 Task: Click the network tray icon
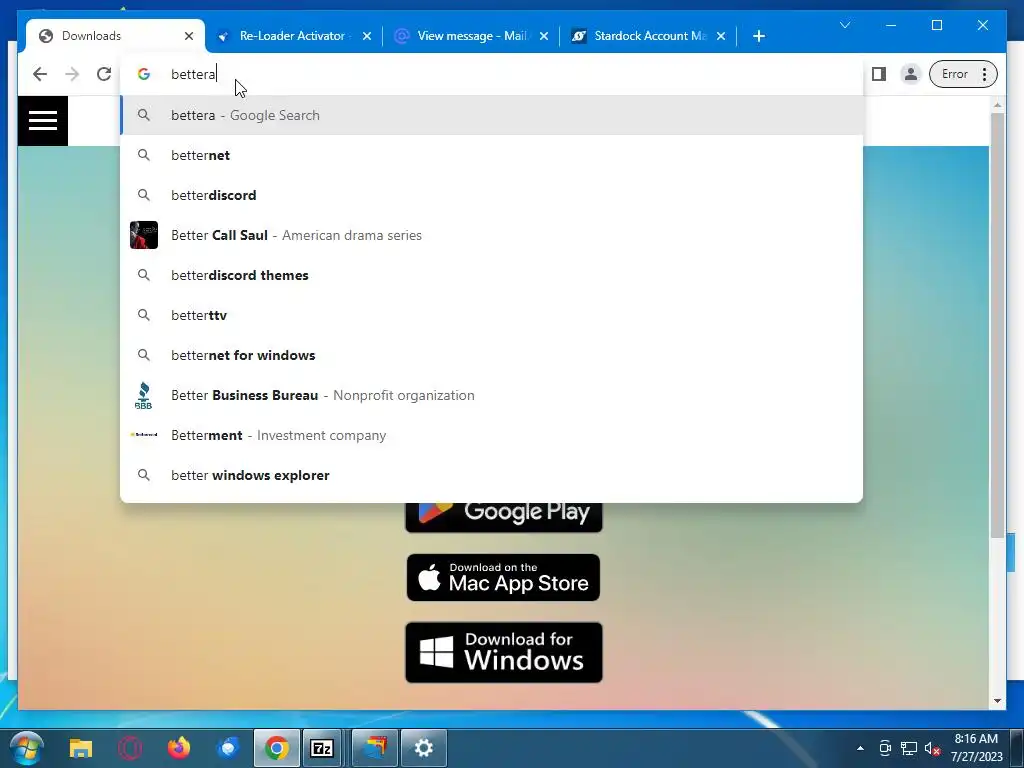[x=909, y=748]
